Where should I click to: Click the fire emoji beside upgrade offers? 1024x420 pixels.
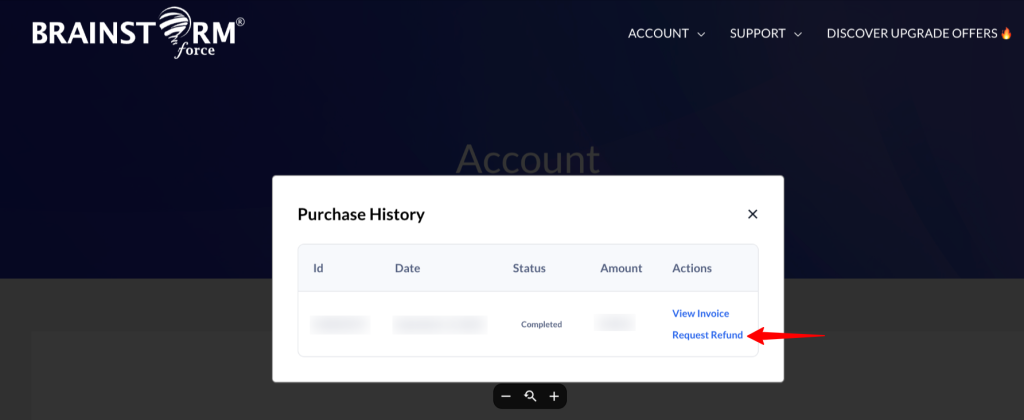[x=1006, y=33]
